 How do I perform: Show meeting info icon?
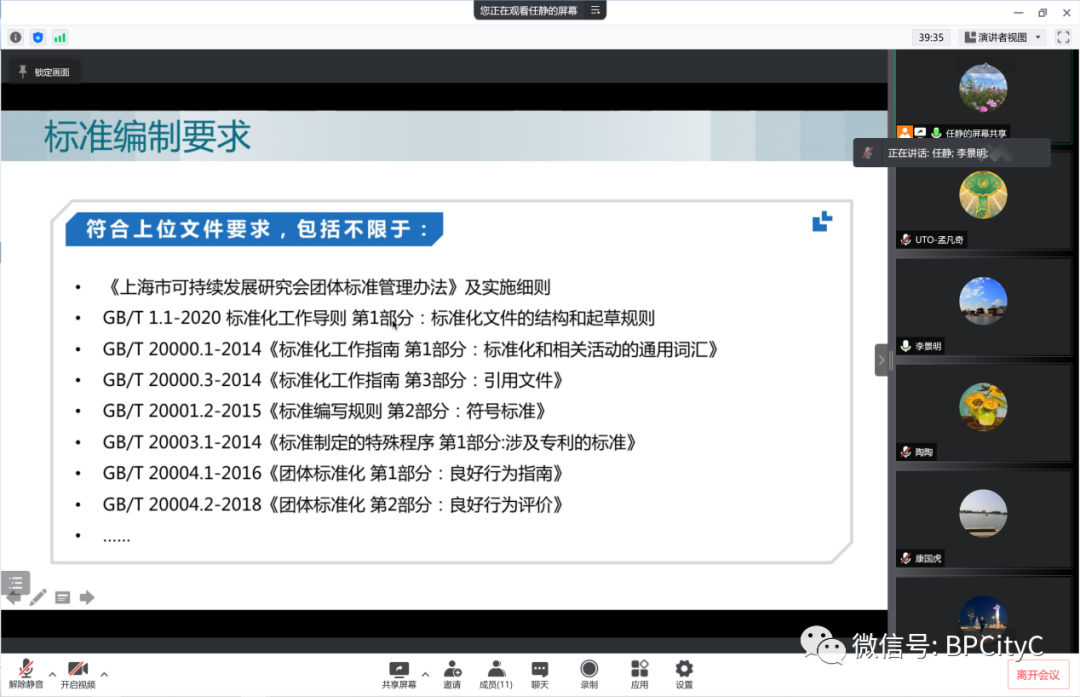point(15,37)
